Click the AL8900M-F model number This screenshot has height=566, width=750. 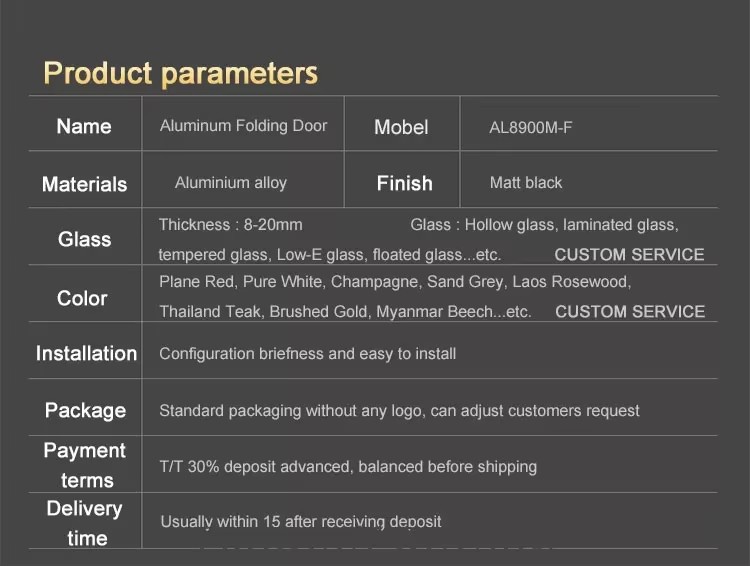click(x=530, y=128)
